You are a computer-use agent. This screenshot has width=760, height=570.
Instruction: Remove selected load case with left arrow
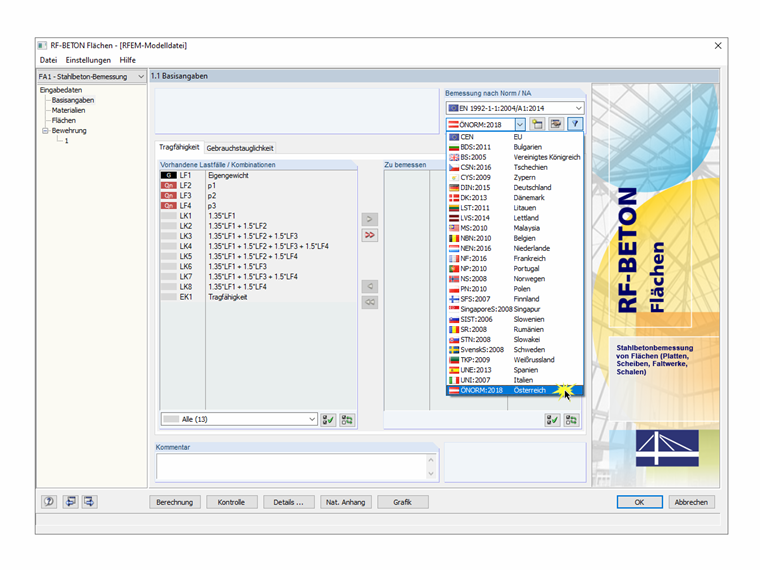[x=369, y=286]
